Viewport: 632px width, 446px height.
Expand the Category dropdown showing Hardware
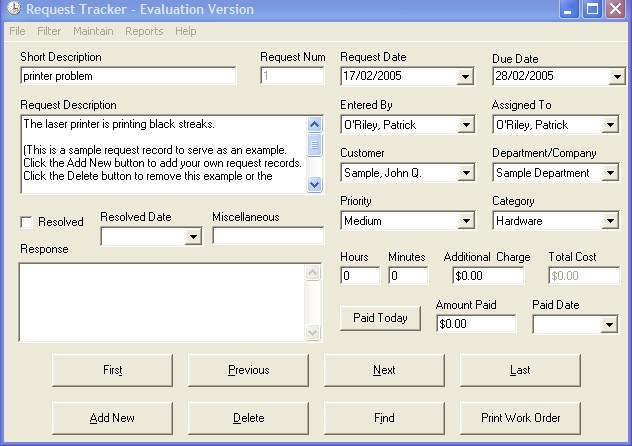point(610,221)
